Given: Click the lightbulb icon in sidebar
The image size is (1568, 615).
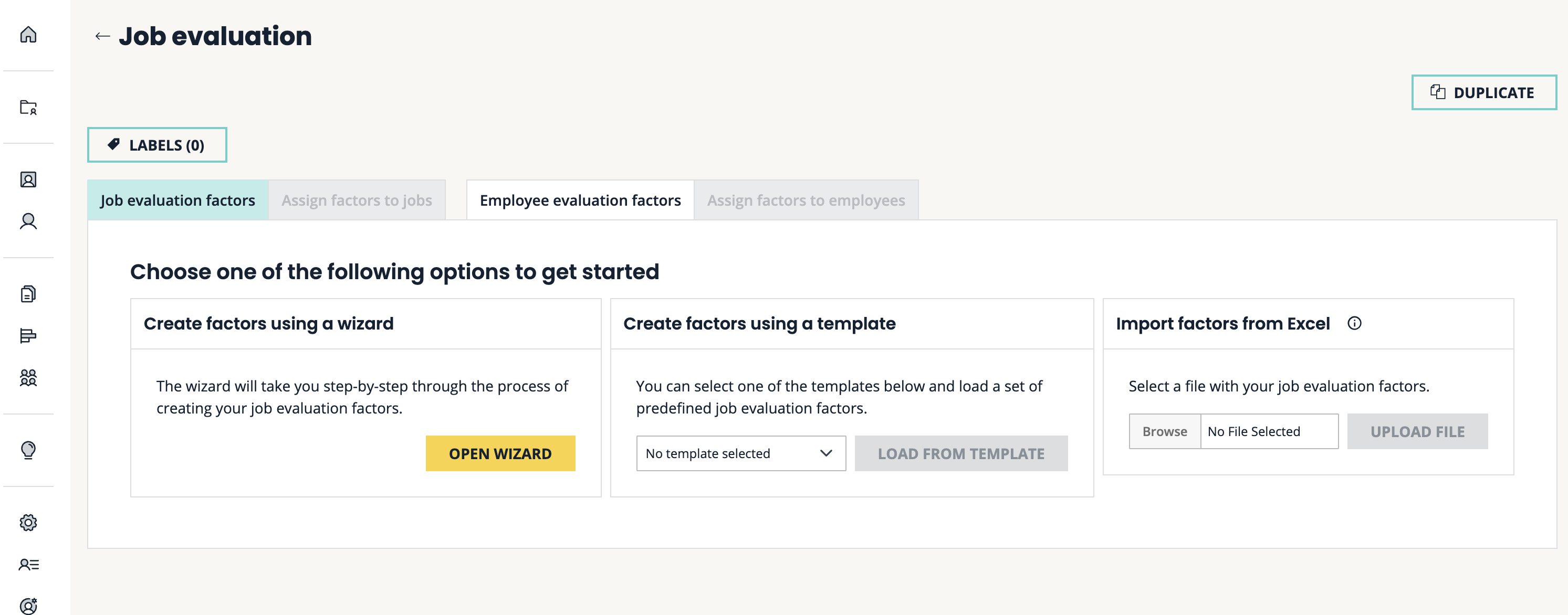Looking at the screenshot, I should pos(28,450).
